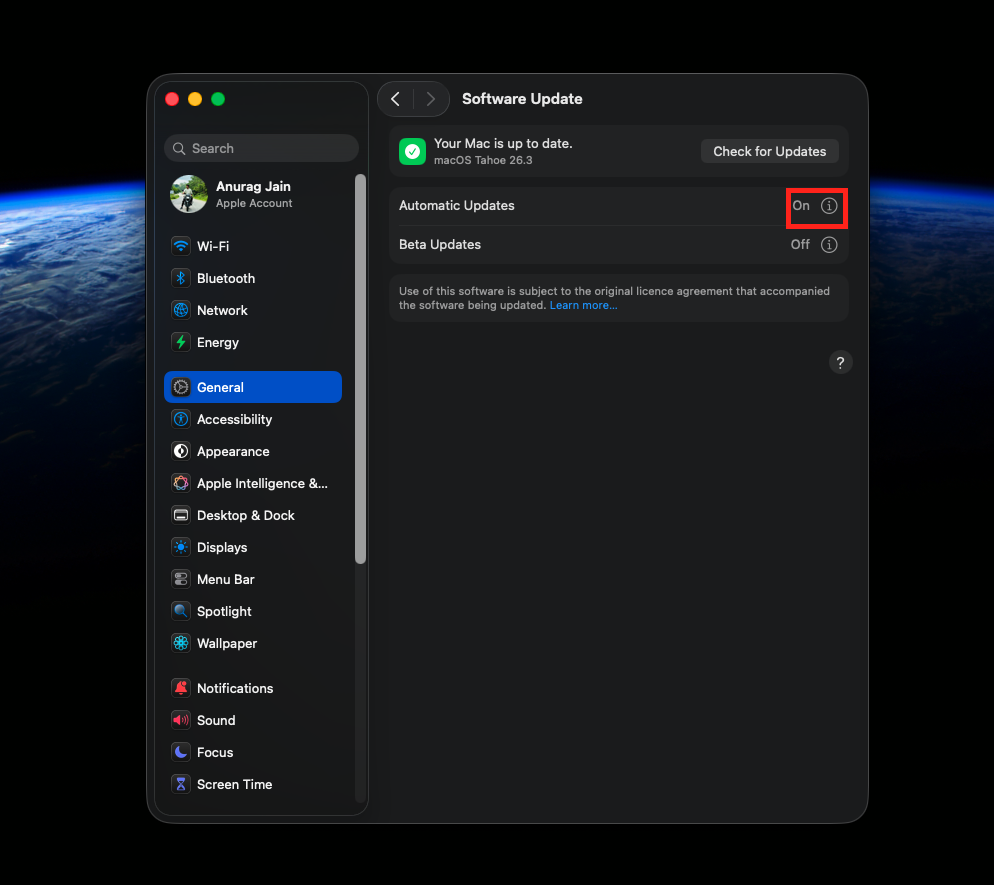This screenshot has width=994, height=885.
Task: Click the Network globe icon
Action: [x=181, y=310]
